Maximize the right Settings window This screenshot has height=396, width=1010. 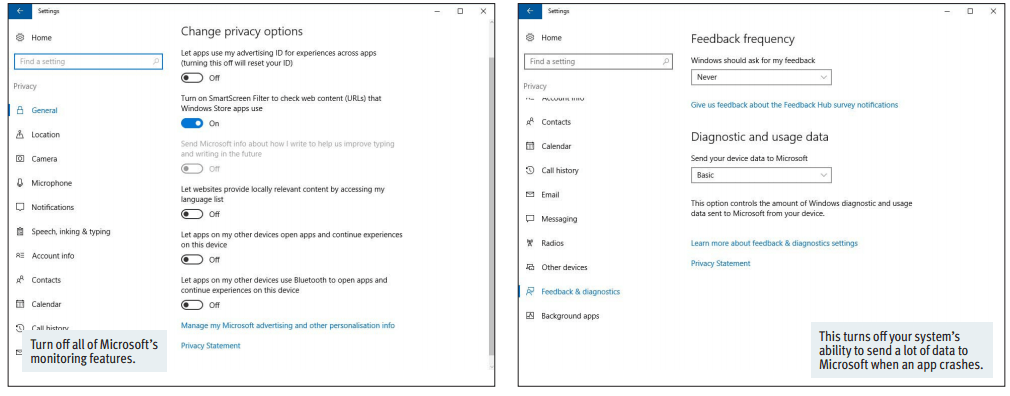[x=970, y=11]
